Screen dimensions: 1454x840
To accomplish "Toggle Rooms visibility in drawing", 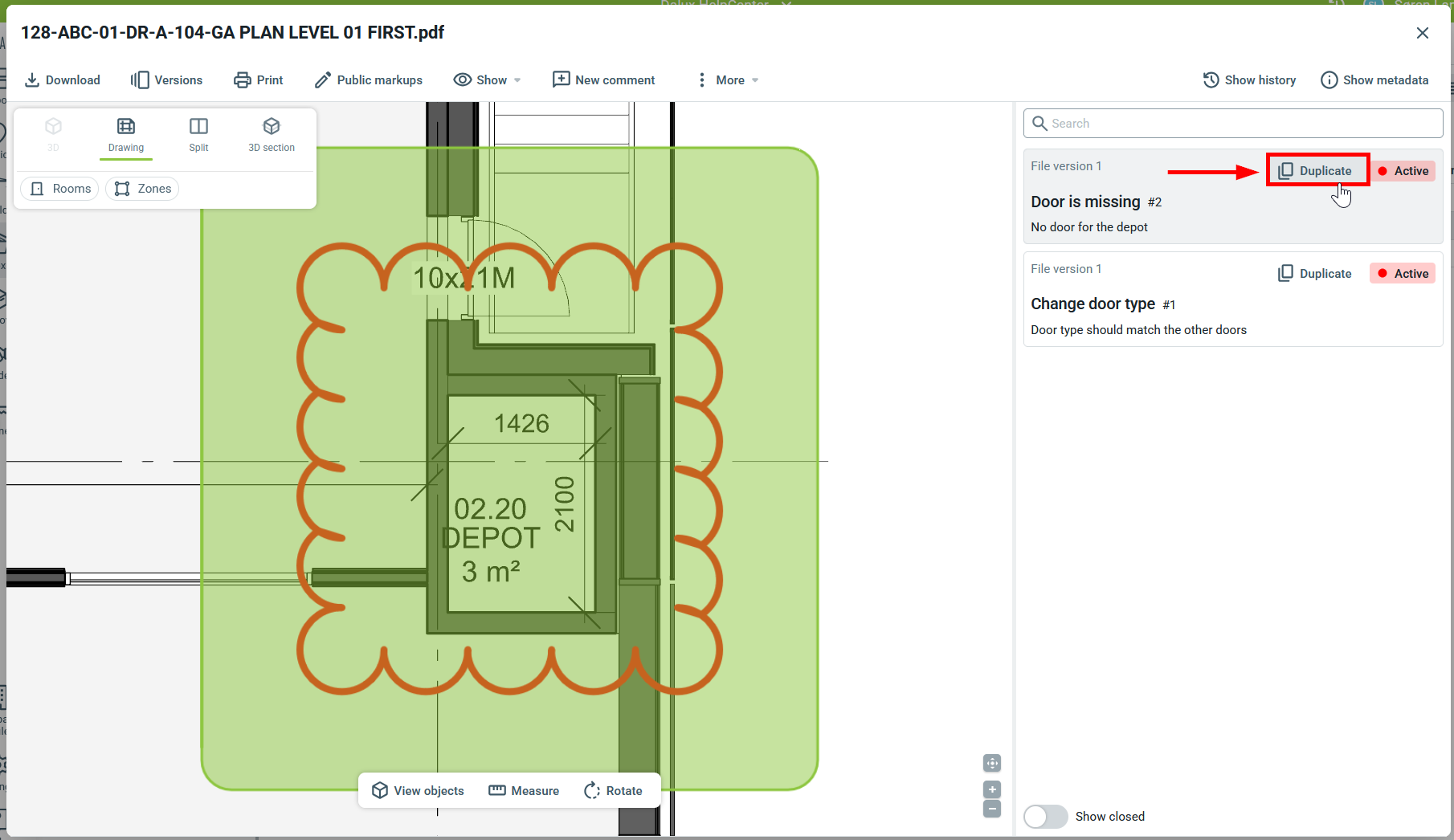I will pyautogui.click(x=60, y=189).
